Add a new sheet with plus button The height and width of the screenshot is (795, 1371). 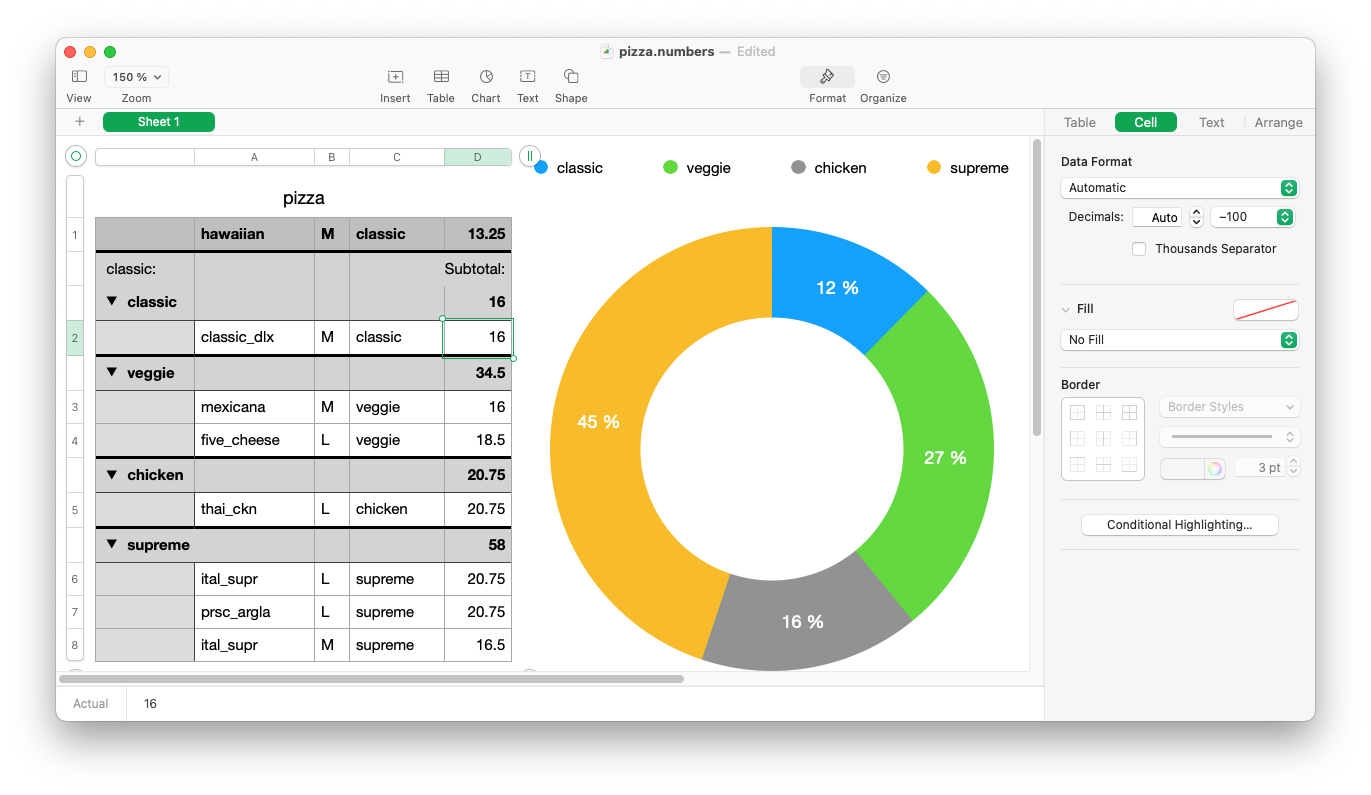80,122
